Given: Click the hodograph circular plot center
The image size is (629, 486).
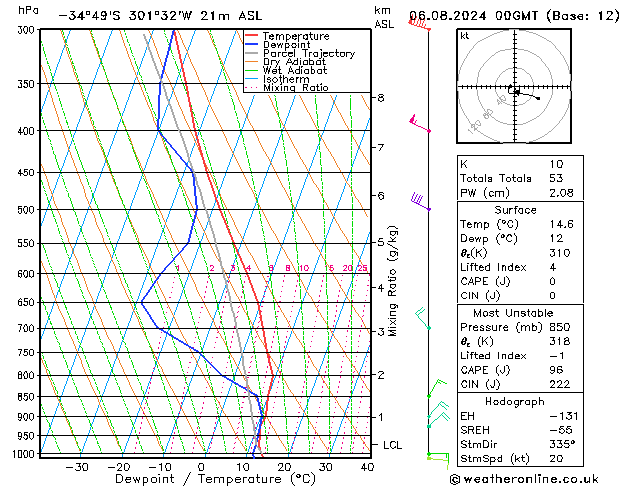Looking at the screenshot, I should coord(515,89).
